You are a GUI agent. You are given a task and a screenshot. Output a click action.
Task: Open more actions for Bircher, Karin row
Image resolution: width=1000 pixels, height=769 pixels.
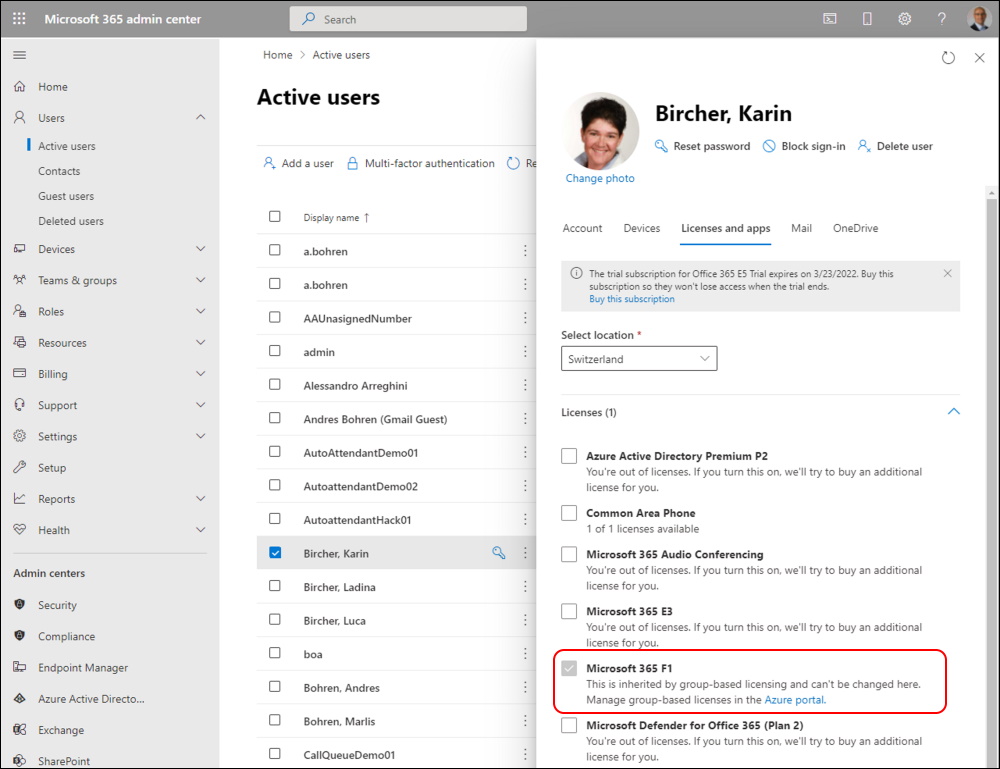click(525, 553)
